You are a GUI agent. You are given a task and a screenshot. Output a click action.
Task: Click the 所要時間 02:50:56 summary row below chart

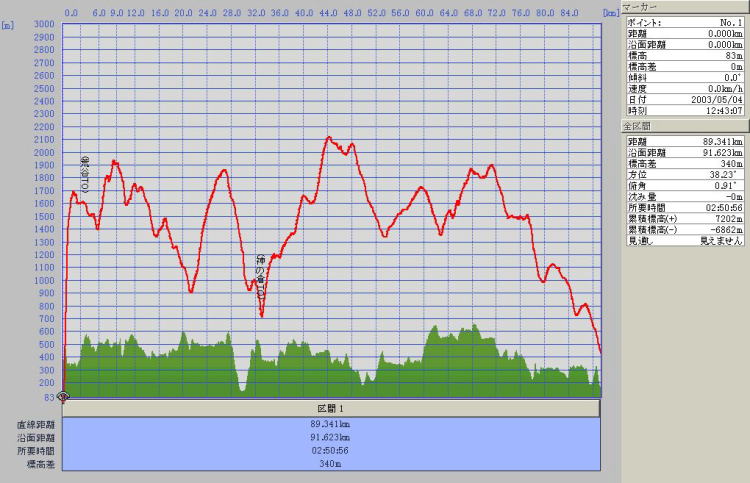tap(331, 450)
